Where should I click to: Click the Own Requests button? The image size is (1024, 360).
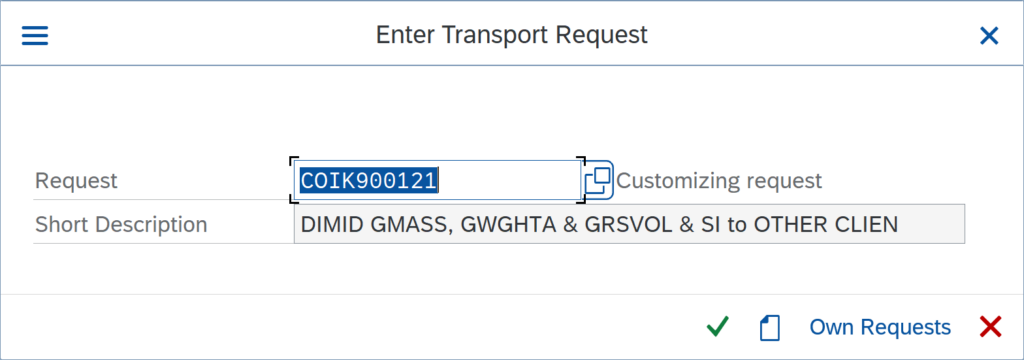(880, 327)
